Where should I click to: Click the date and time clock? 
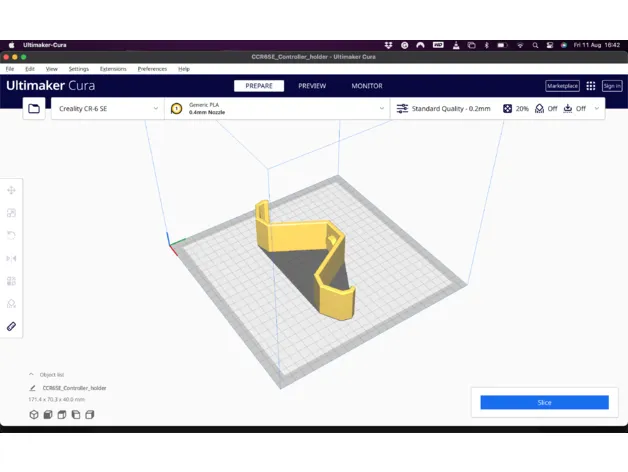coord(597,45)
